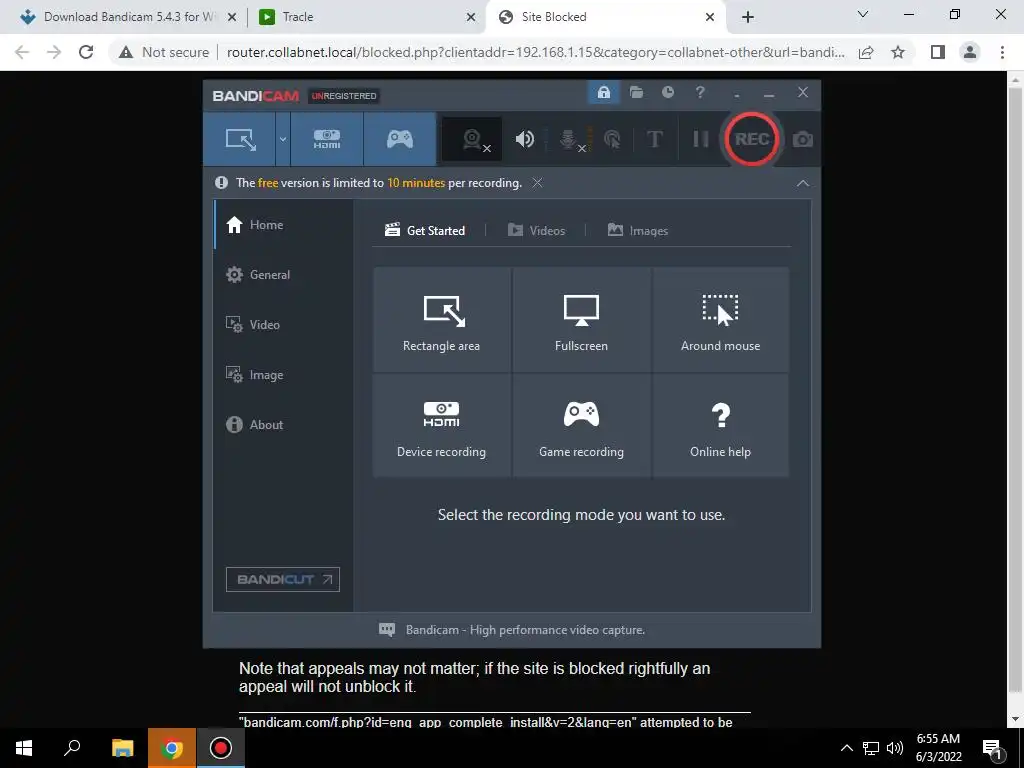
Task: Collapse the Bandicam panel with chevron
Action: [x=803, y=184]
